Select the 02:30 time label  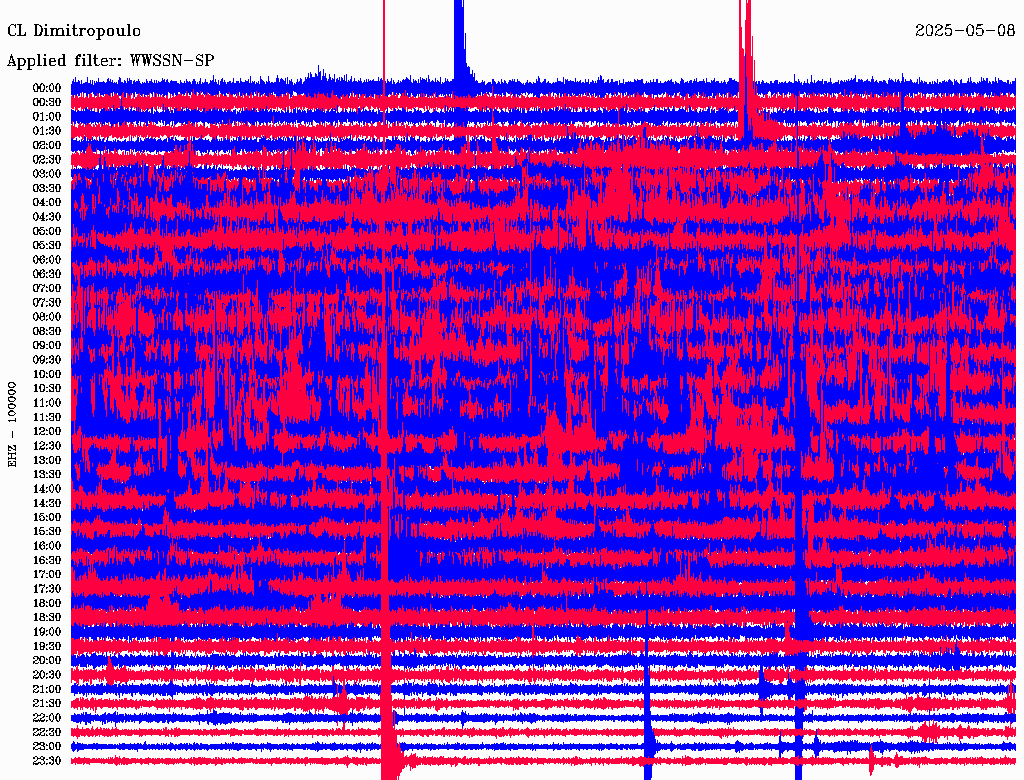click(x=47, y=160)
